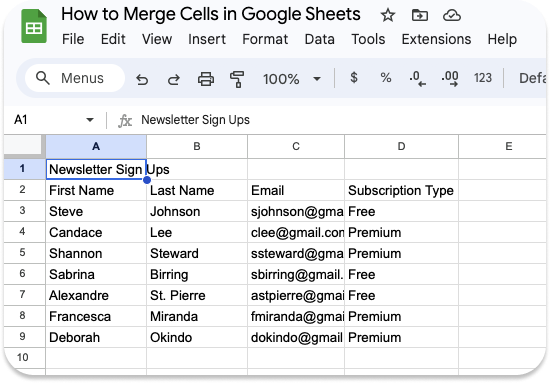
Task: Star this spreadsheet document
Action: tap(388, 15)
